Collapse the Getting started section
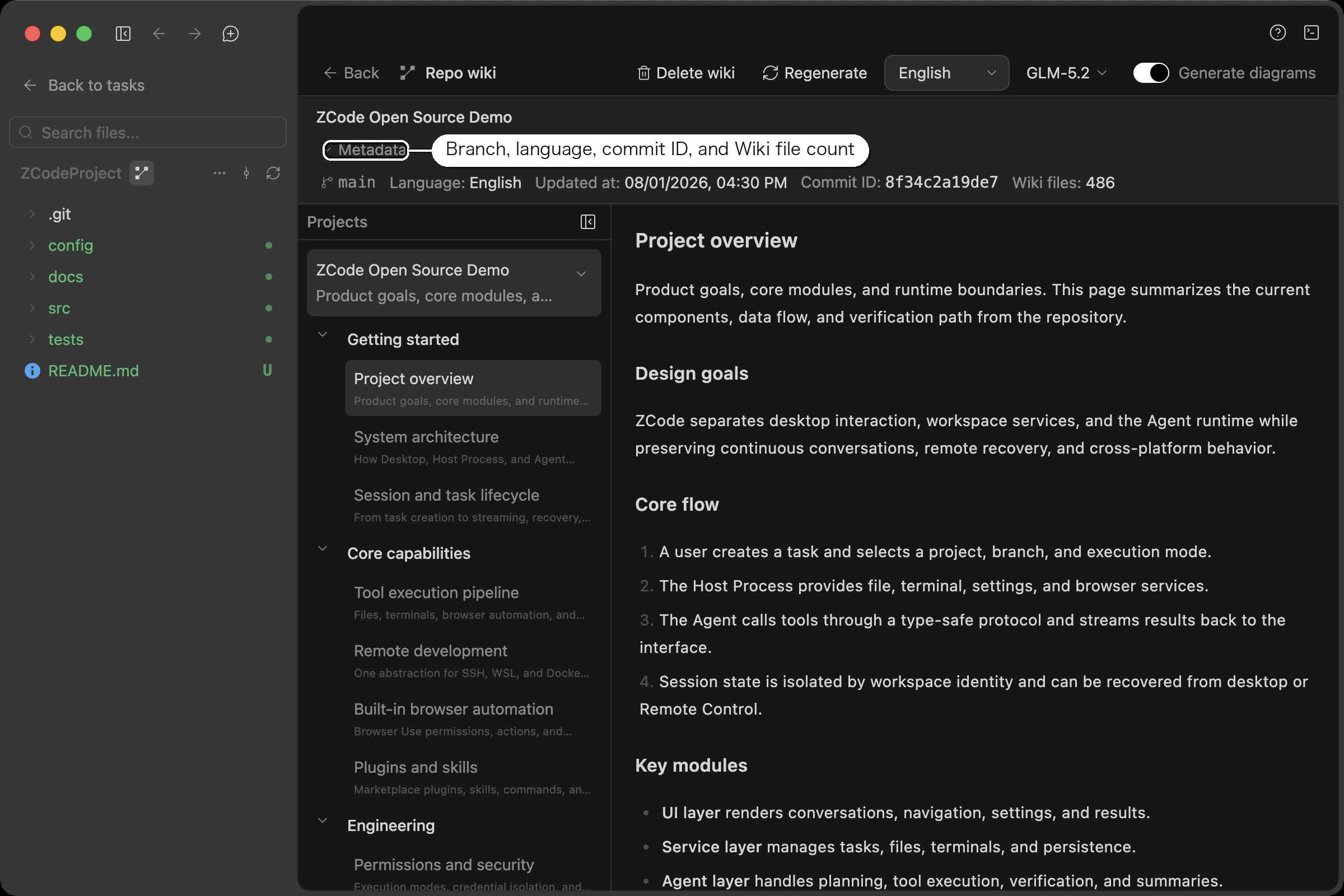The height and width of the screenshot is (896, 1344). [323, 335]
